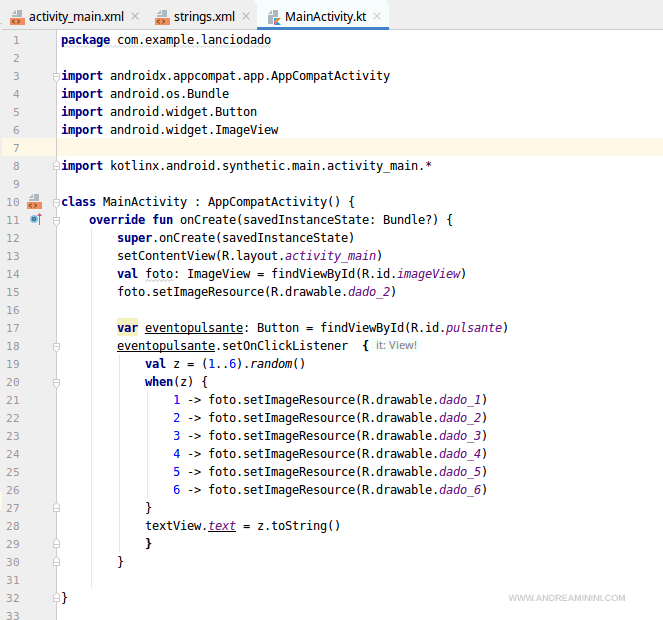Click italic 'pulsante' id on line 17
This screenshot has width=663, height=620.
click(x=474, y=328)
